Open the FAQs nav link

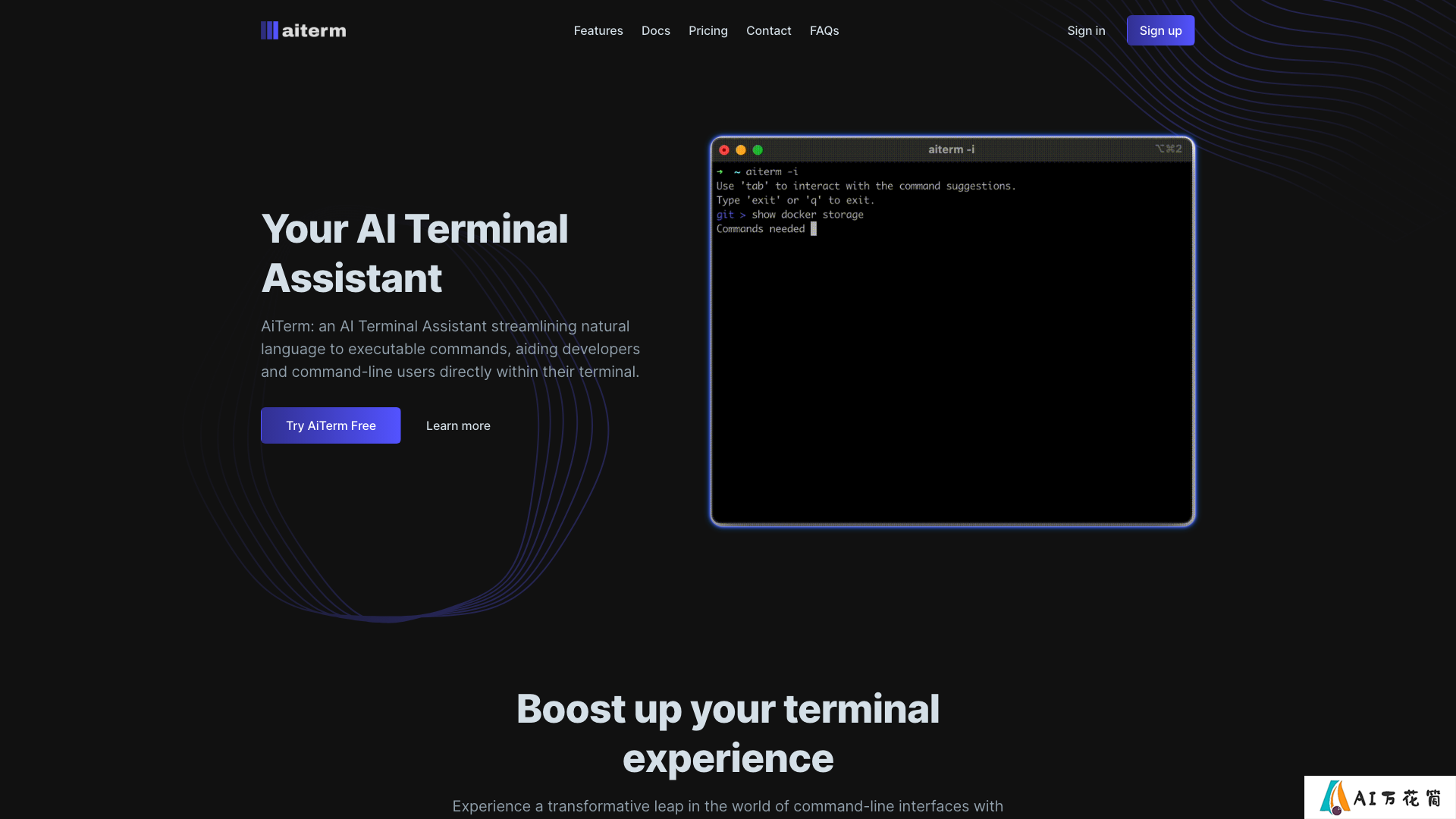(824, 30)
